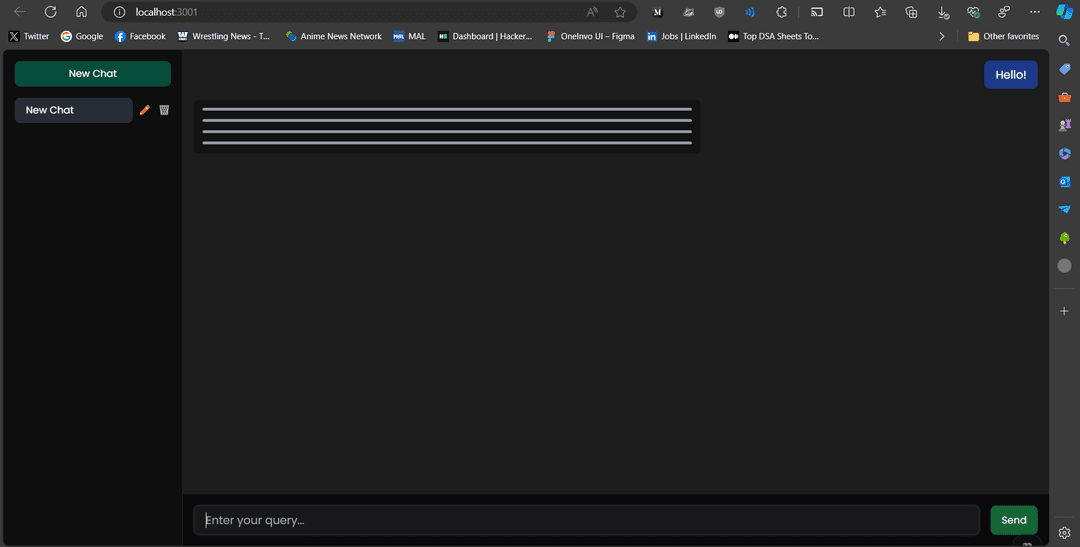Open the Extensions puzzle icon
Image resolution: width=1080 pixels, height=547 pixels.
(x=782, y=12)
